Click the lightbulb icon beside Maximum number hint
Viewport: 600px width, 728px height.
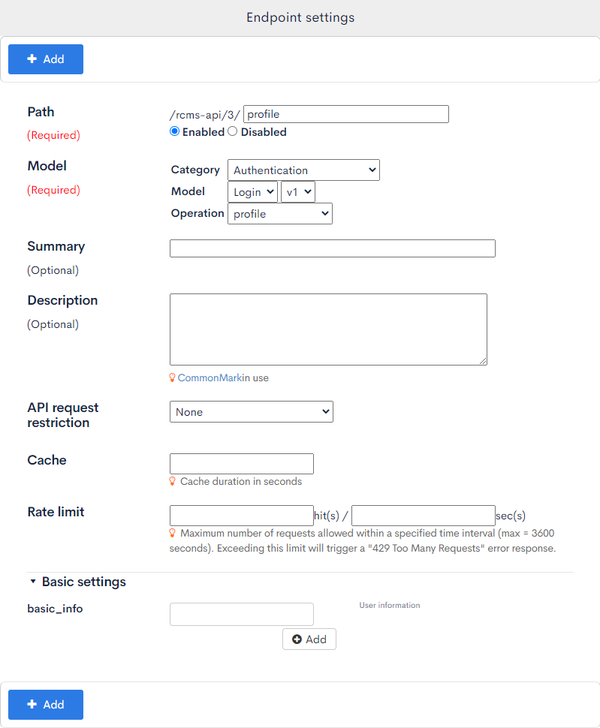pos(172,533)
